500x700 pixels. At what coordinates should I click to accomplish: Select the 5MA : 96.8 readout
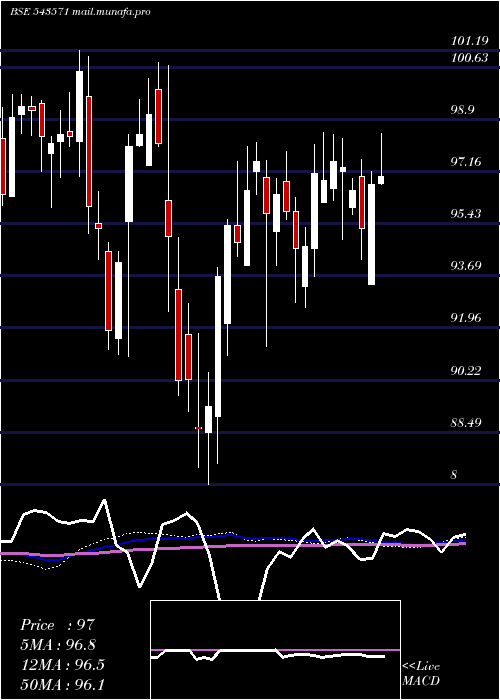[58, 645]
